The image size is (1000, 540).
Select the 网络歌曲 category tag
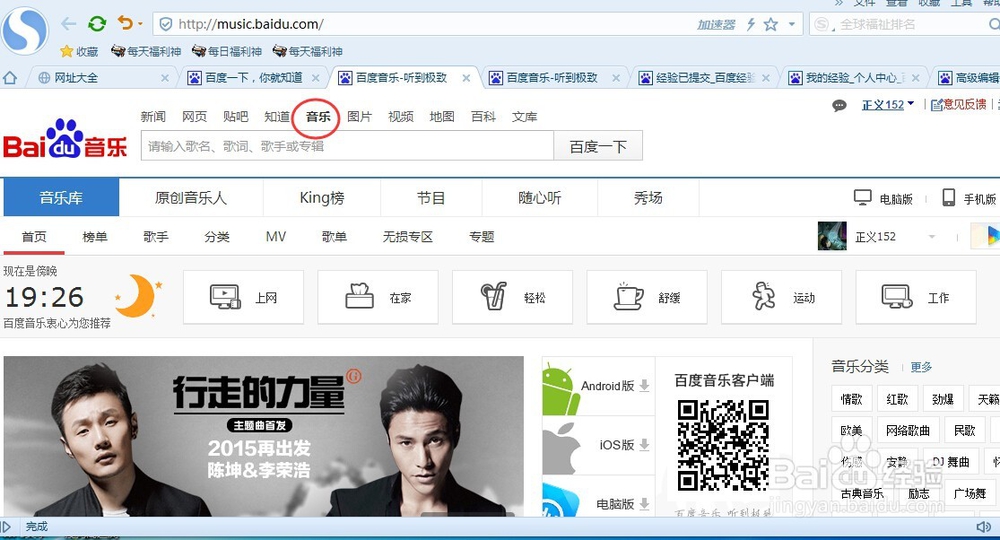pos(908,430)
